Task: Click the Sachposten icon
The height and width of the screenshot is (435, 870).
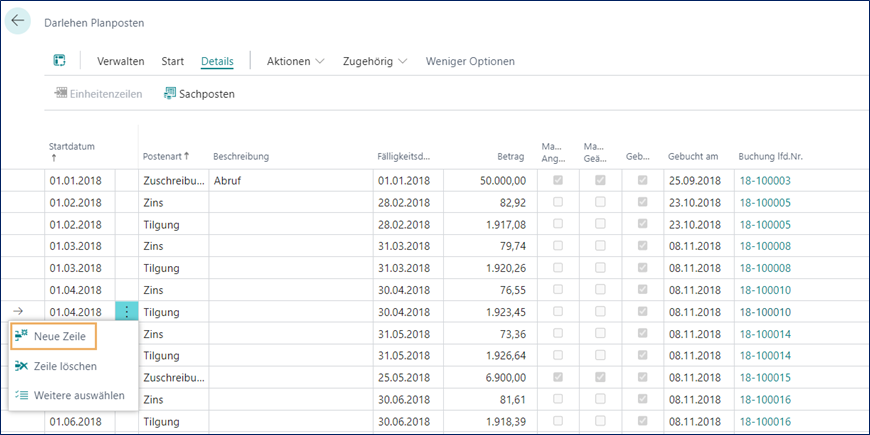Action: (x=169, y=94)
